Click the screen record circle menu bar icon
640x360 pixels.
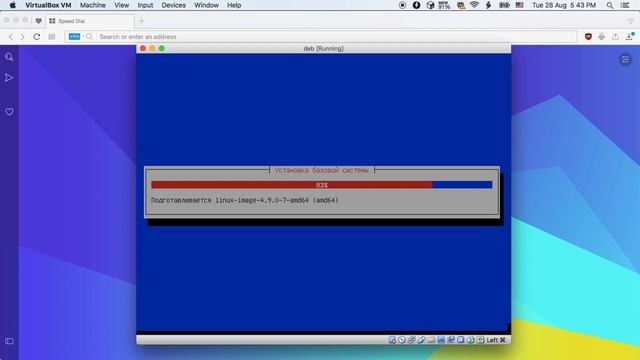pos(402,5)
